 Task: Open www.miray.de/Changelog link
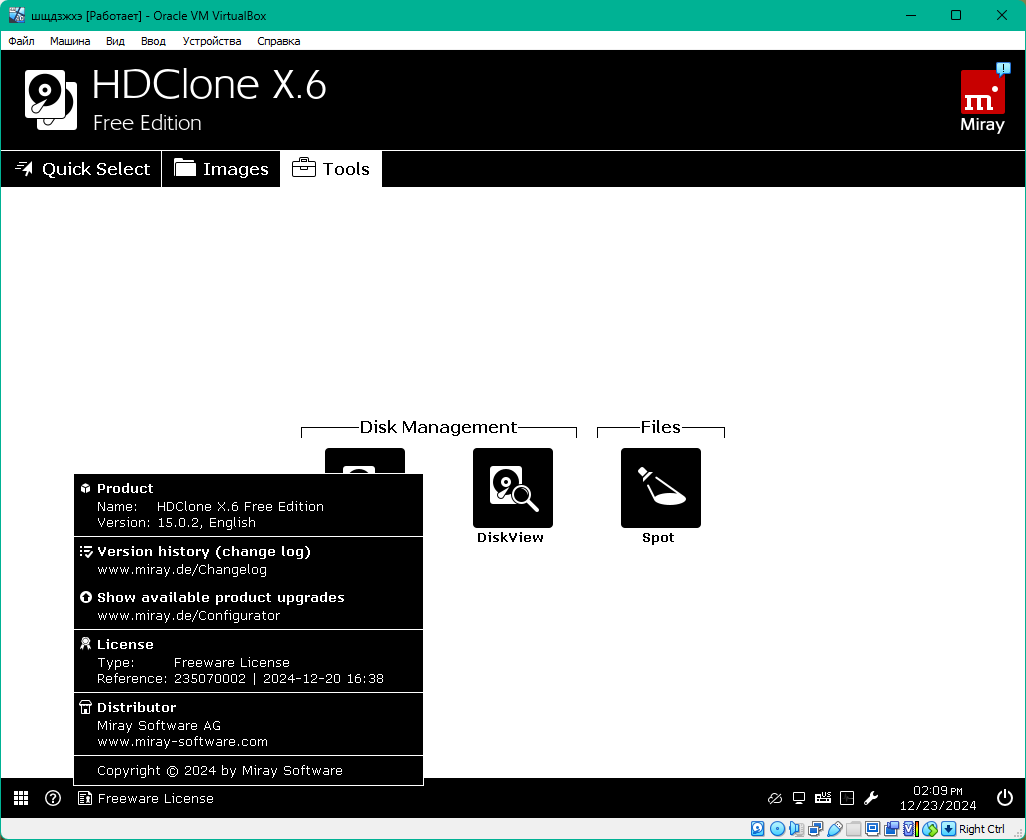tap(182, 570)
